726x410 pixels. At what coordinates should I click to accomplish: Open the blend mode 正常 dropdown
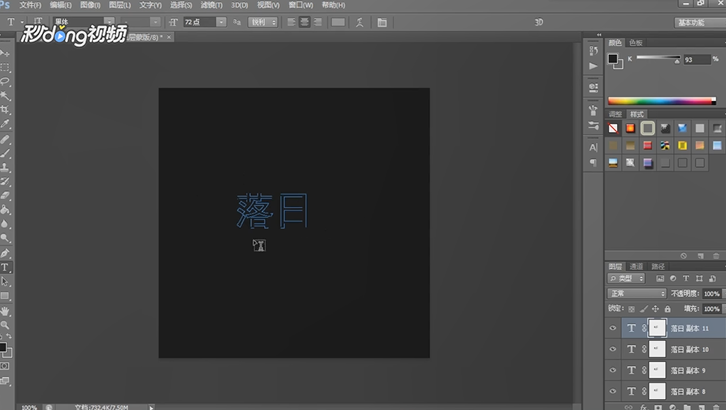click(637, 293)
